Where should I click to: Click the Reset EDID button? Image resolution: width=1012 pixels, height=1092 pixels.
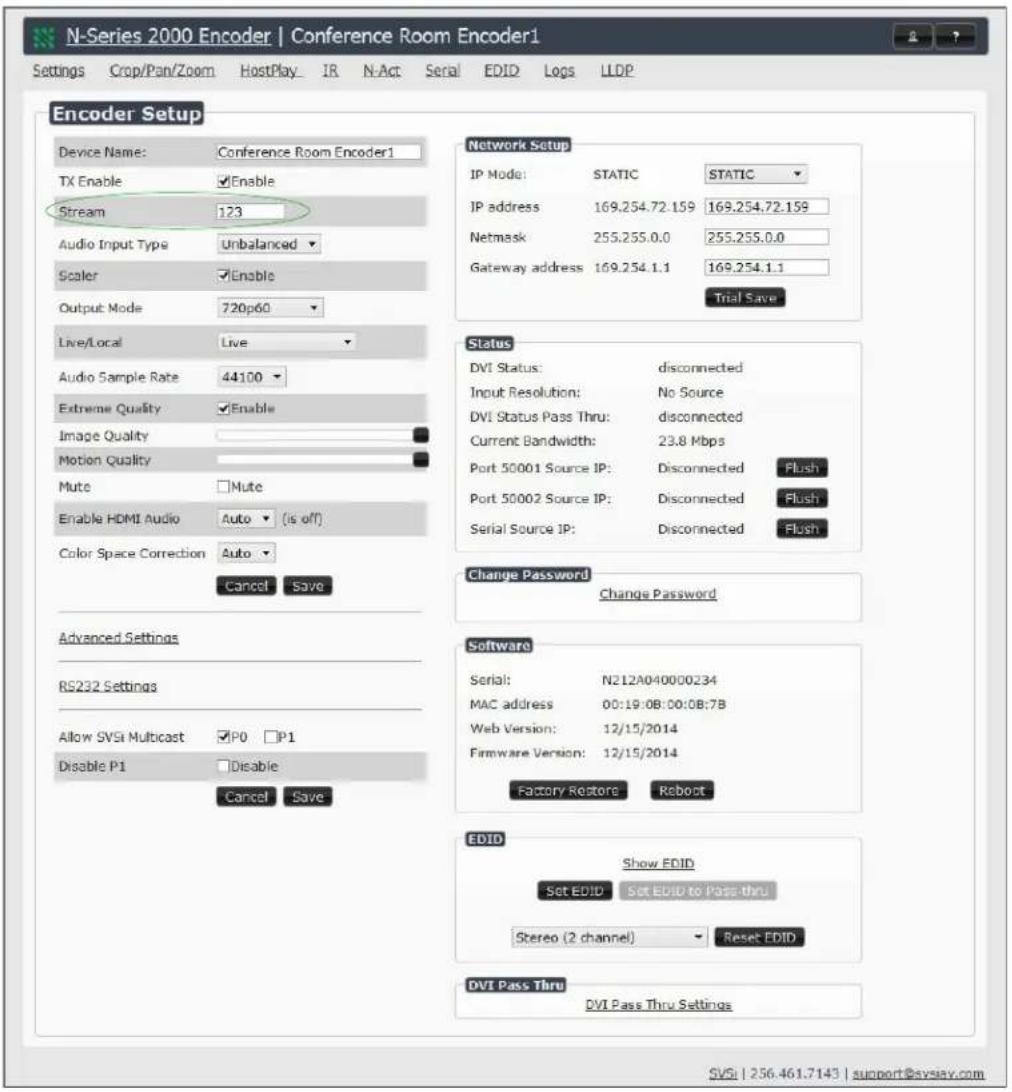coord(760,938)
